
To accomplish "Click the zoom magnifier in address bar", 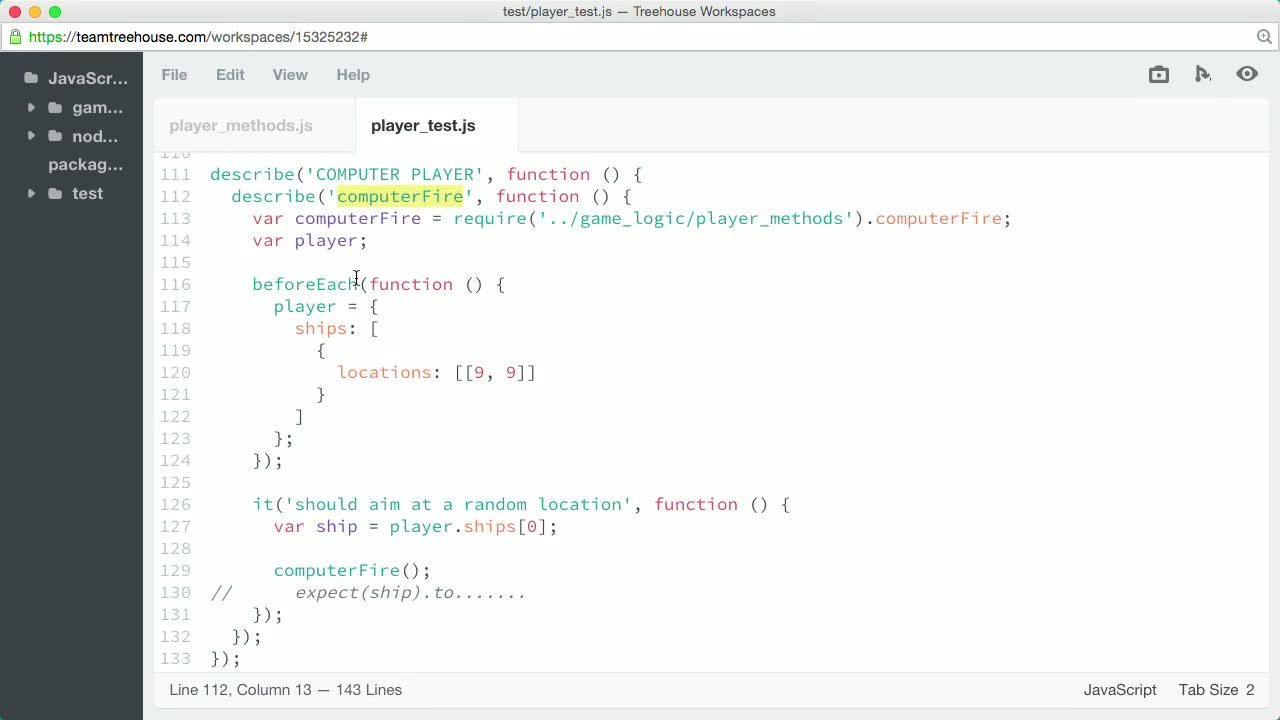I will (1264, 37).
